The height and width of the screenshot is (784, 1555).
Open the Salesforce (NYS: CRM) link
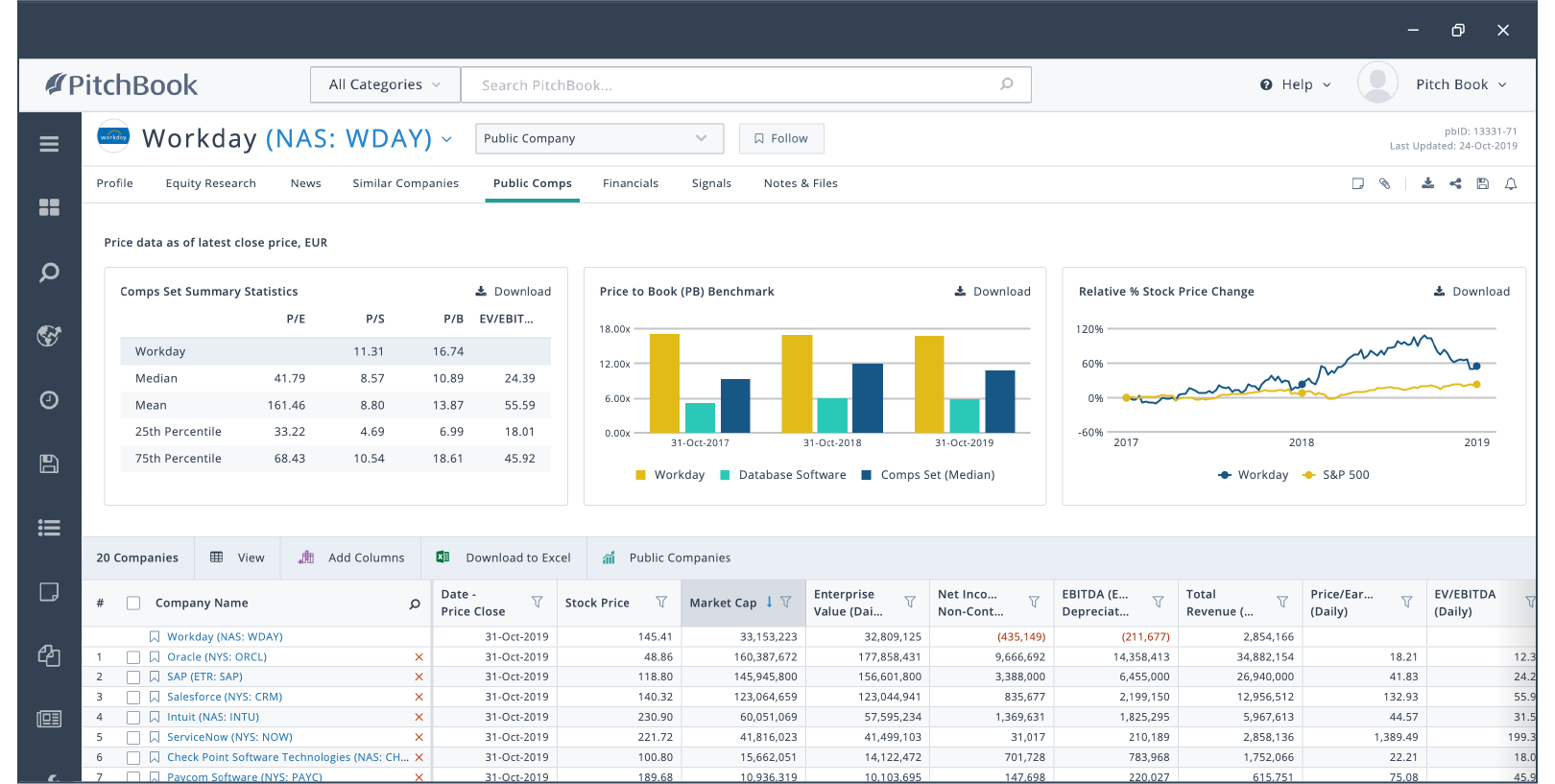[x=225, y=698]
